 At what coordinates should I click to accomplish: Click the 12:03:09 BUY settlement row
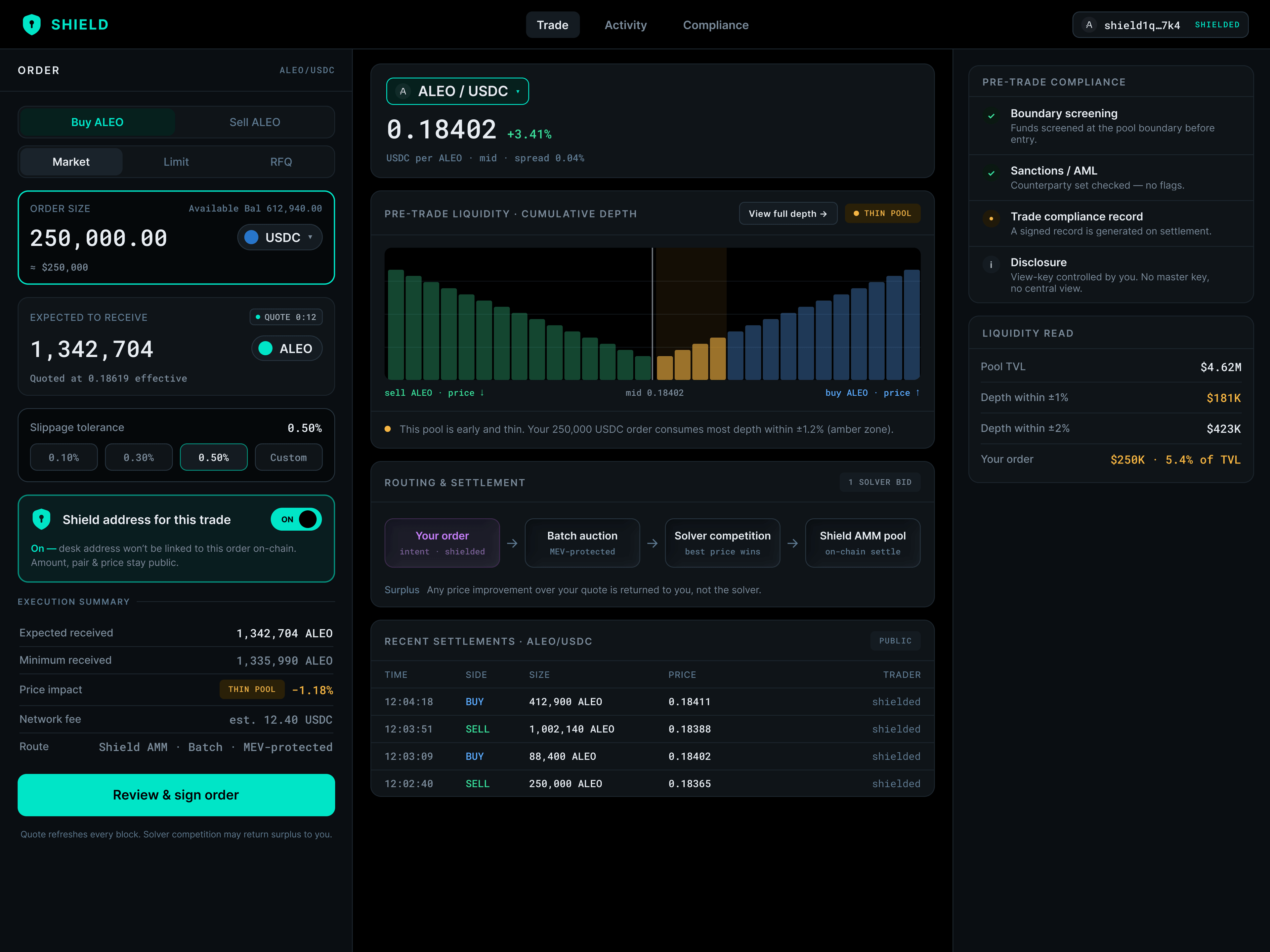652,756
